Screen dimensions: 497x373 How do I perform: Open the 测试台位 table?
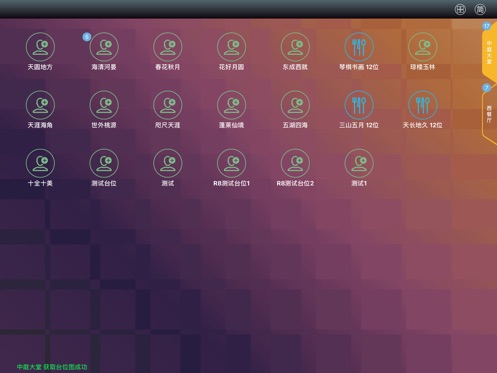(104, 163)
